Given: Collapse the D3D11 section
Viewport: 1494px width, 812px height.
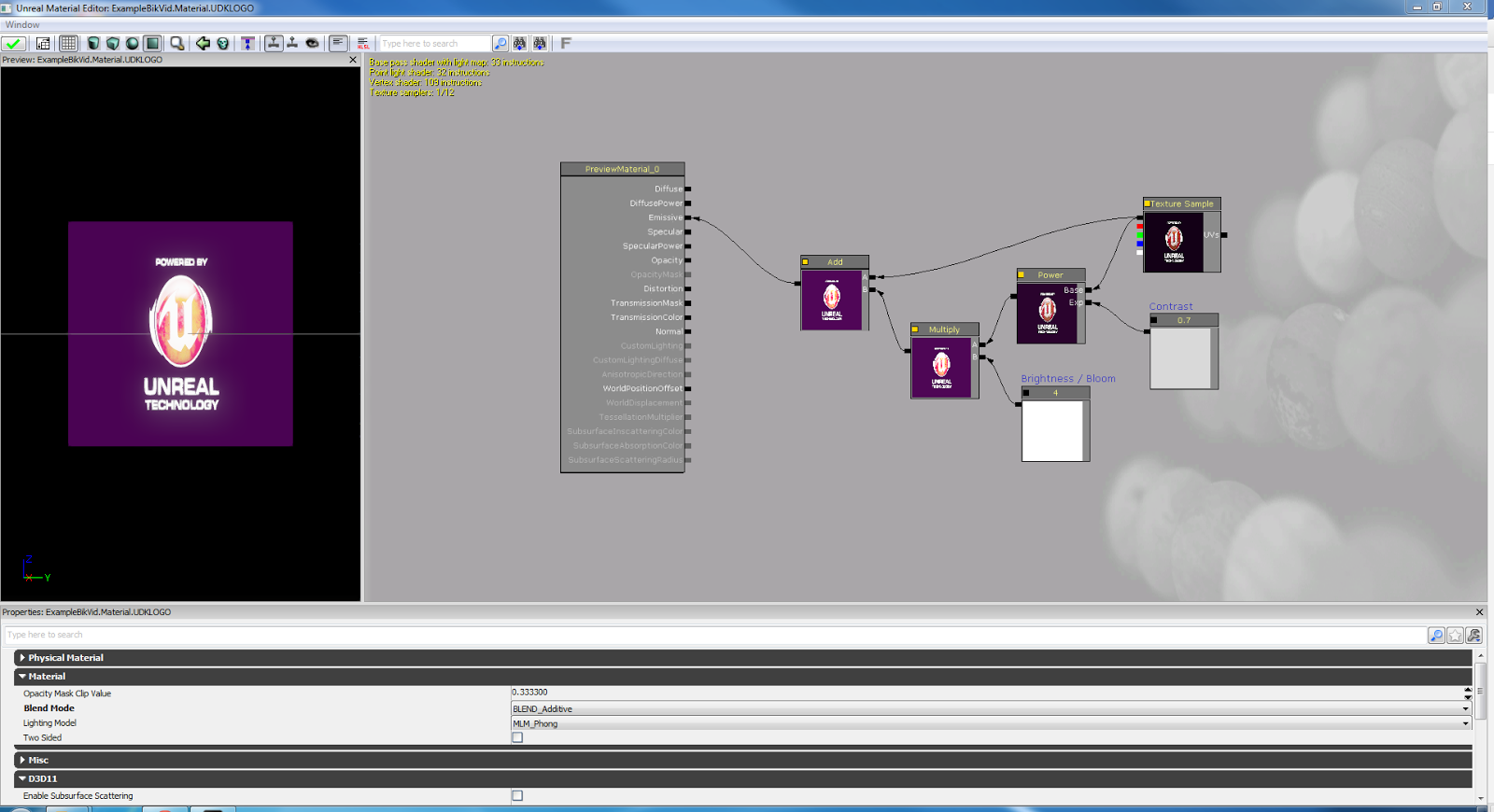Looking at the screenshot, I should 22,778.
